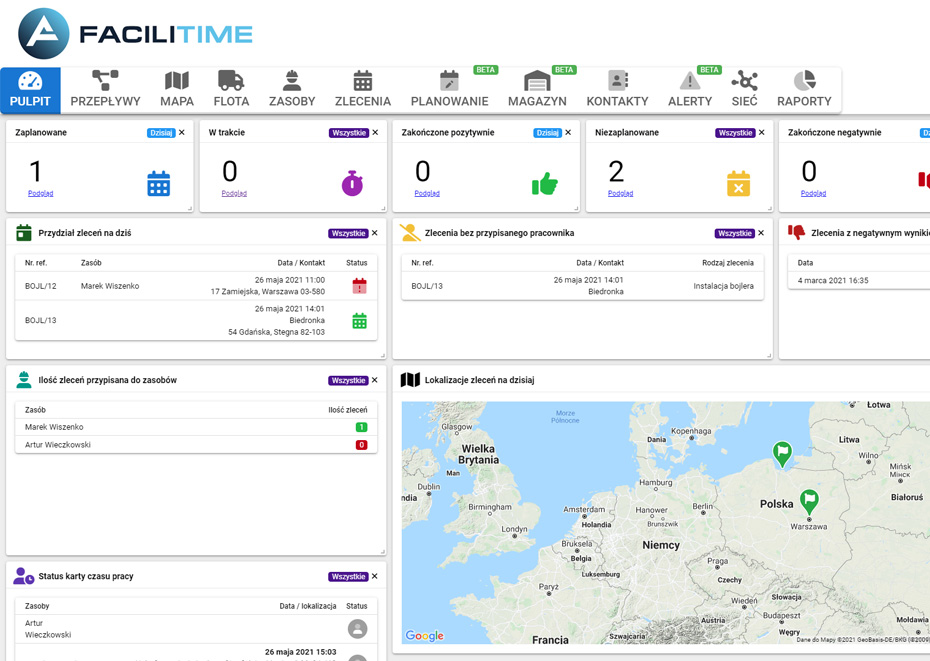
Task: Open the Planowanie tab
Action: point(449,88)
